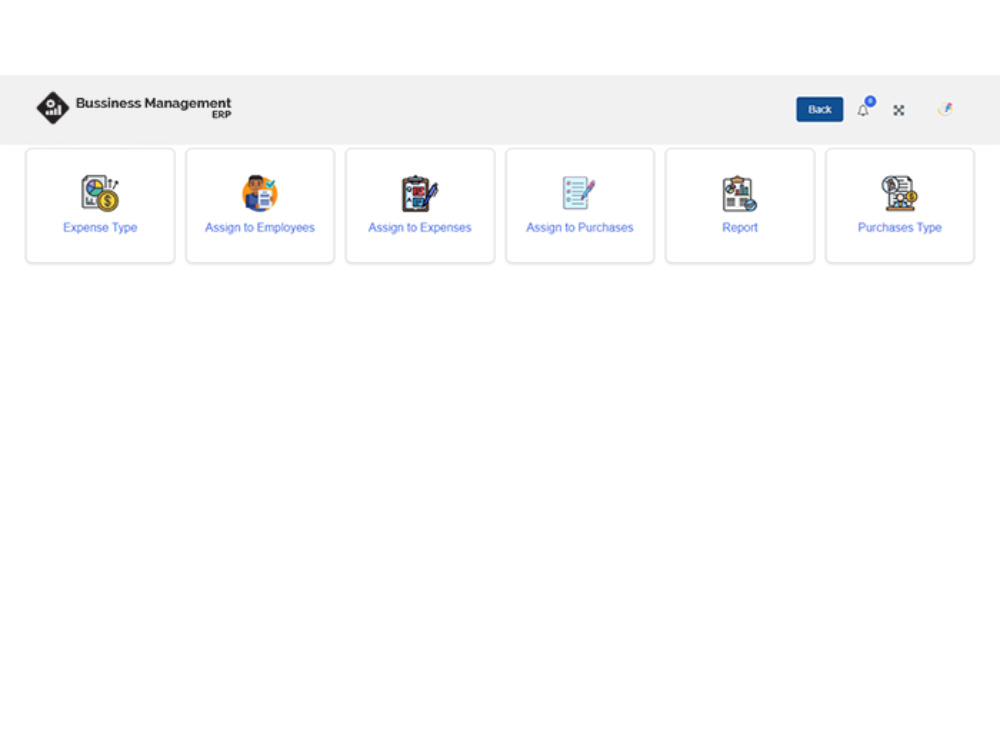Open the Assign to Expenses link
This screenshot has height=750, width=1000.
pyautogui.click(x=420, y=227)
